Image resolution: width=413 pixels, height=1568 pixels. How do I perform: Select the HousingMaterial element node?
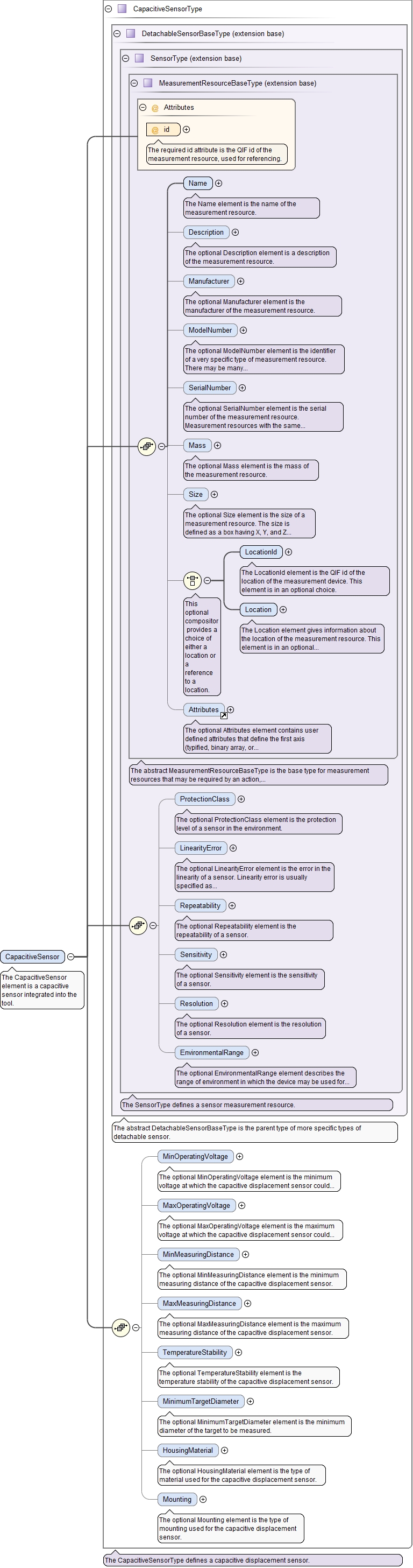(x=188, y=1451)
